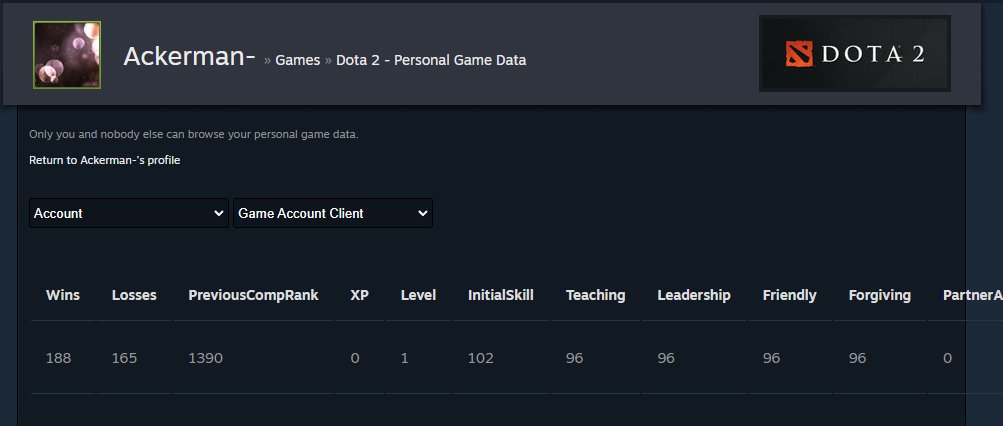Click the Forgiving column header

pos(880,295)
